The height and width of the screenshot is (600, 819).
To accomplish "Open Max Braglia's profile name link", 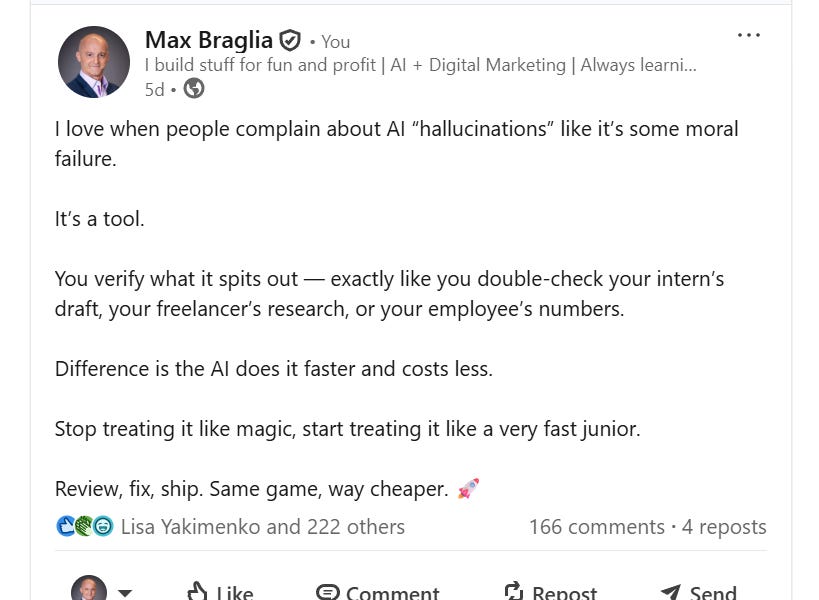I will pyautogui.click(x=209, y=41).
